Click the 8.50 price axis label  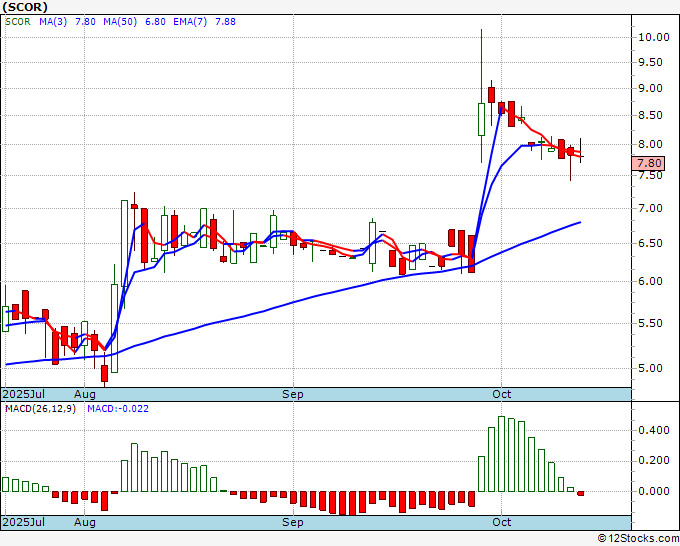click(650, 115)
